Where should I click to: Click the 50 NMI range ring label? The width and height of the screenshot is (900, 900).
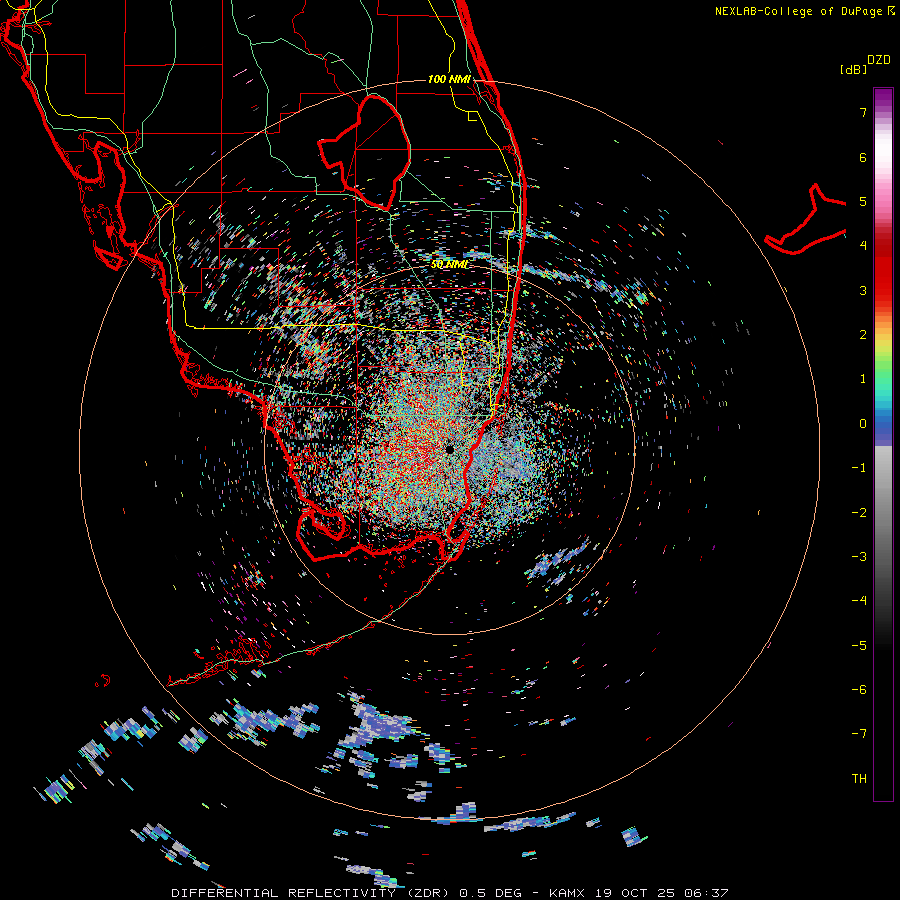(449, 264)
